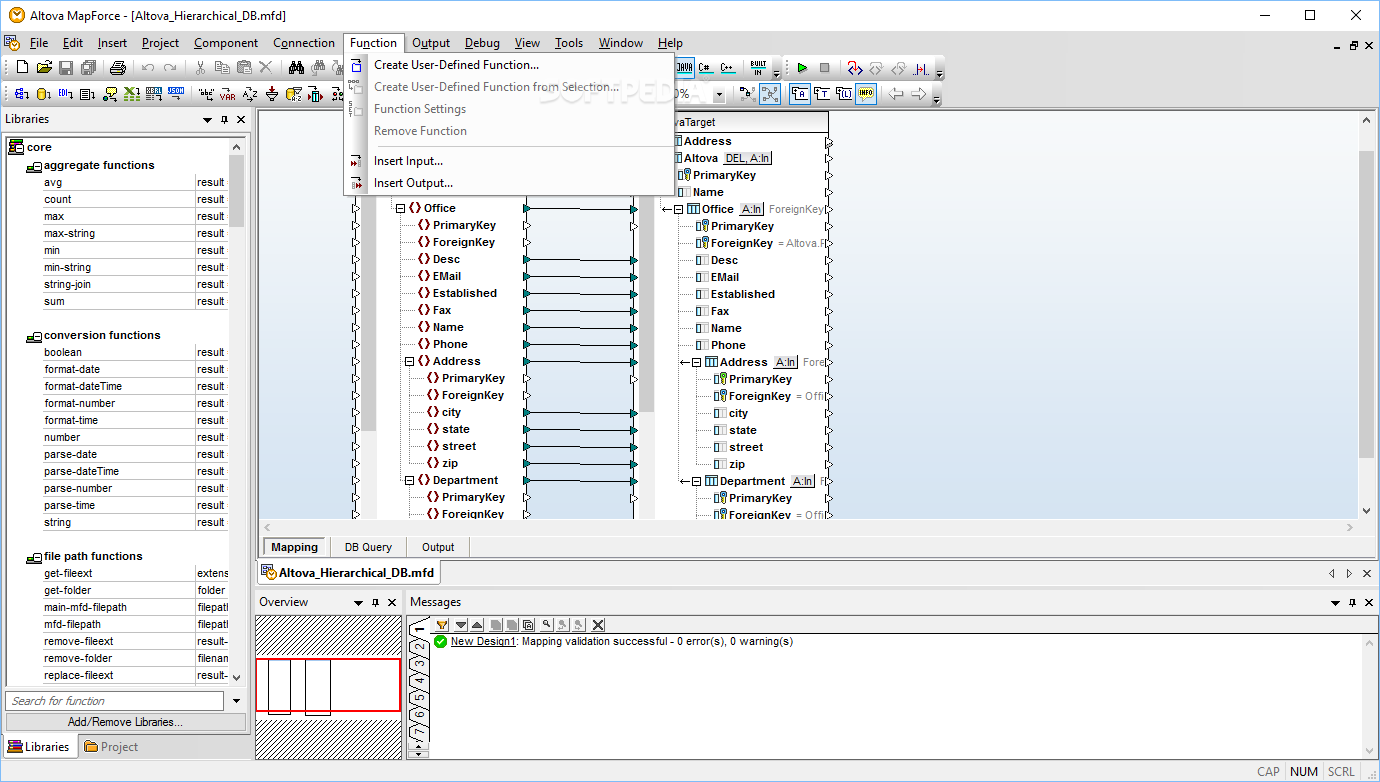Collapse Department table in target

click(x=696, y=481)
